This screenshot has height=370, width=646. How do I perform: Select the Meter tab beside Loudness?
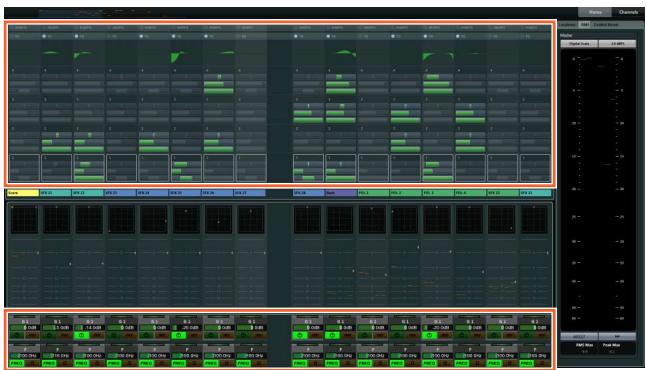[x=585, y=25]
